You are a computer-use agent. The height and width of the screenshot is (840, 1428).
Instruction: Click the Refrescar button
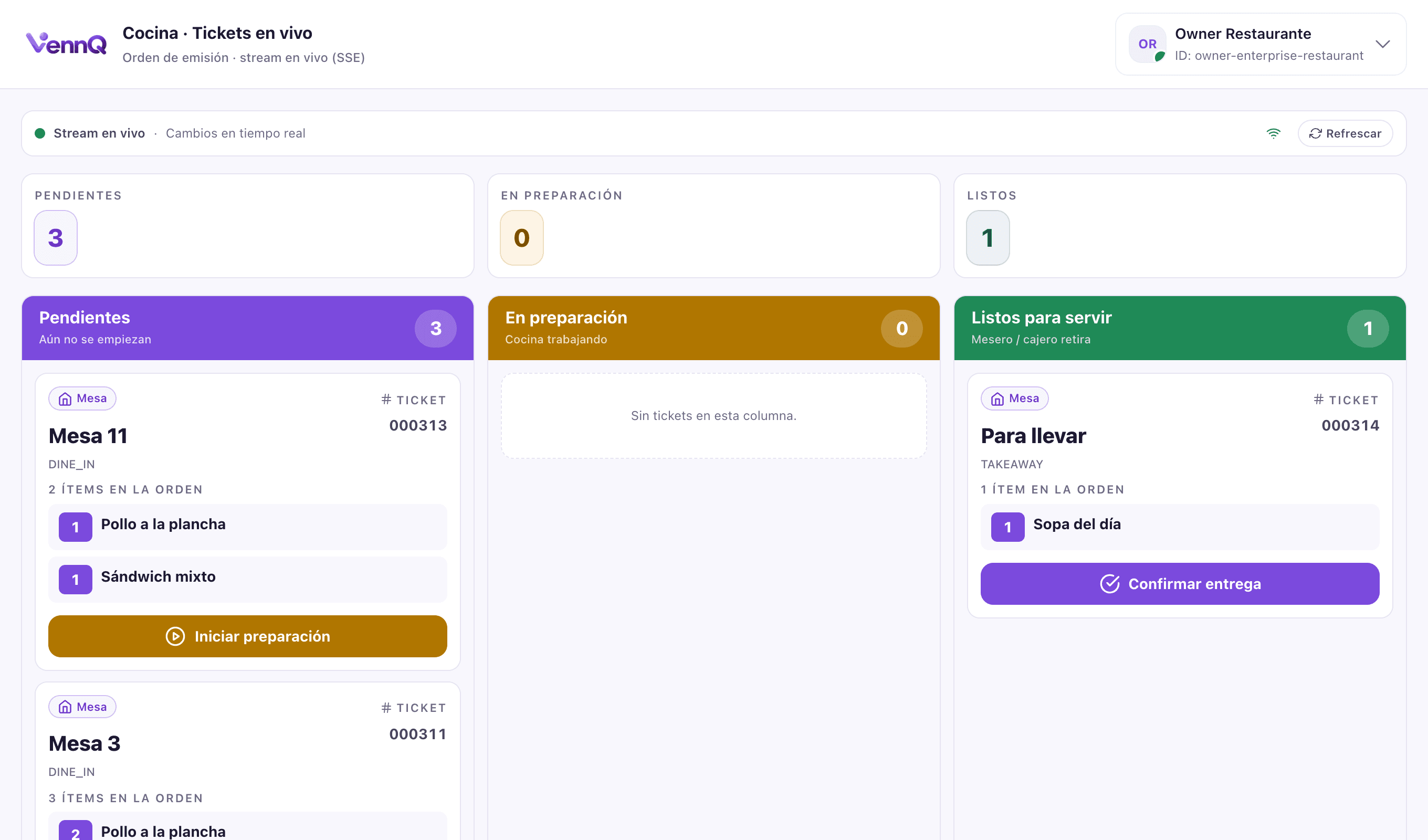[1345, 133]
